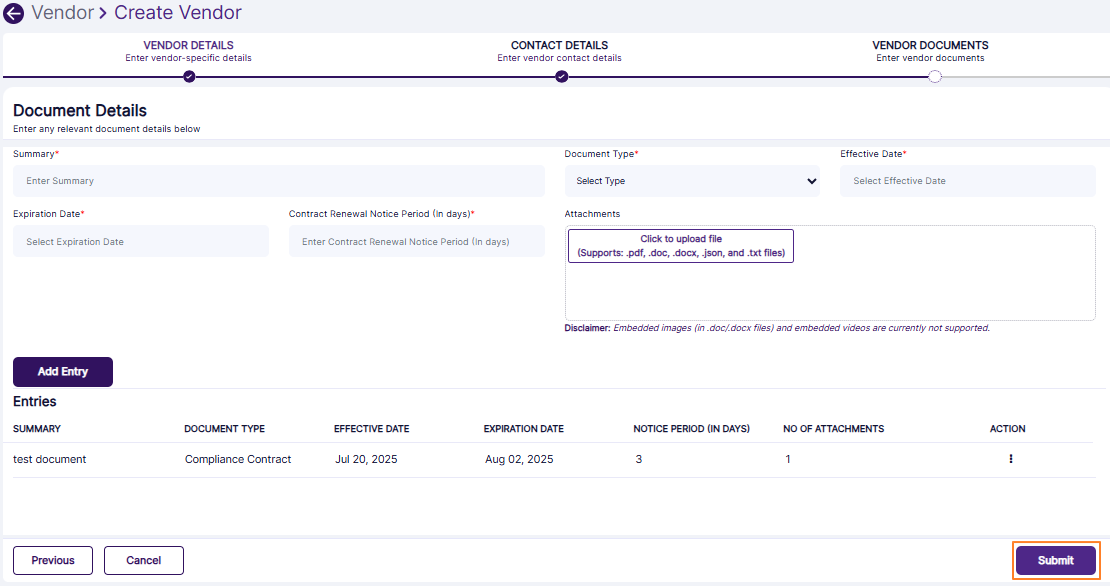
Task: Click the Previous button
Action: click(52, 560)
